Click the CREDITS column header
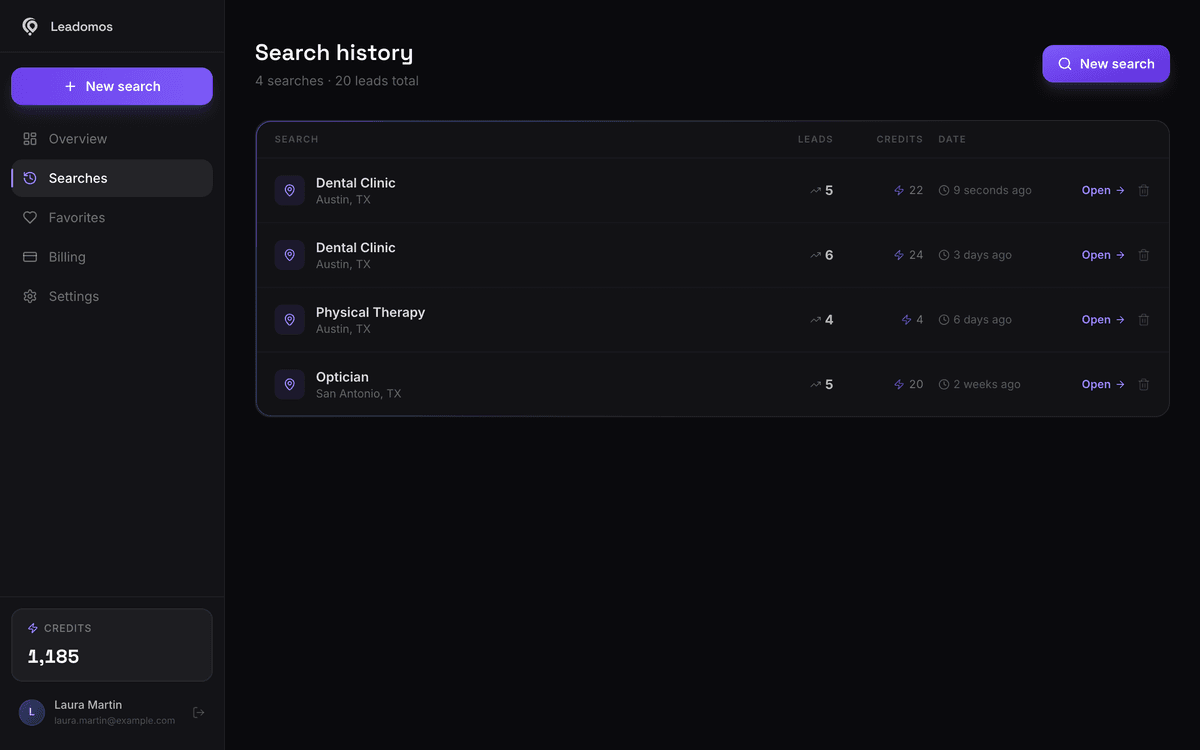This screenshot has width=1200, height=750. pyautogui.click(x=900, y=140)
